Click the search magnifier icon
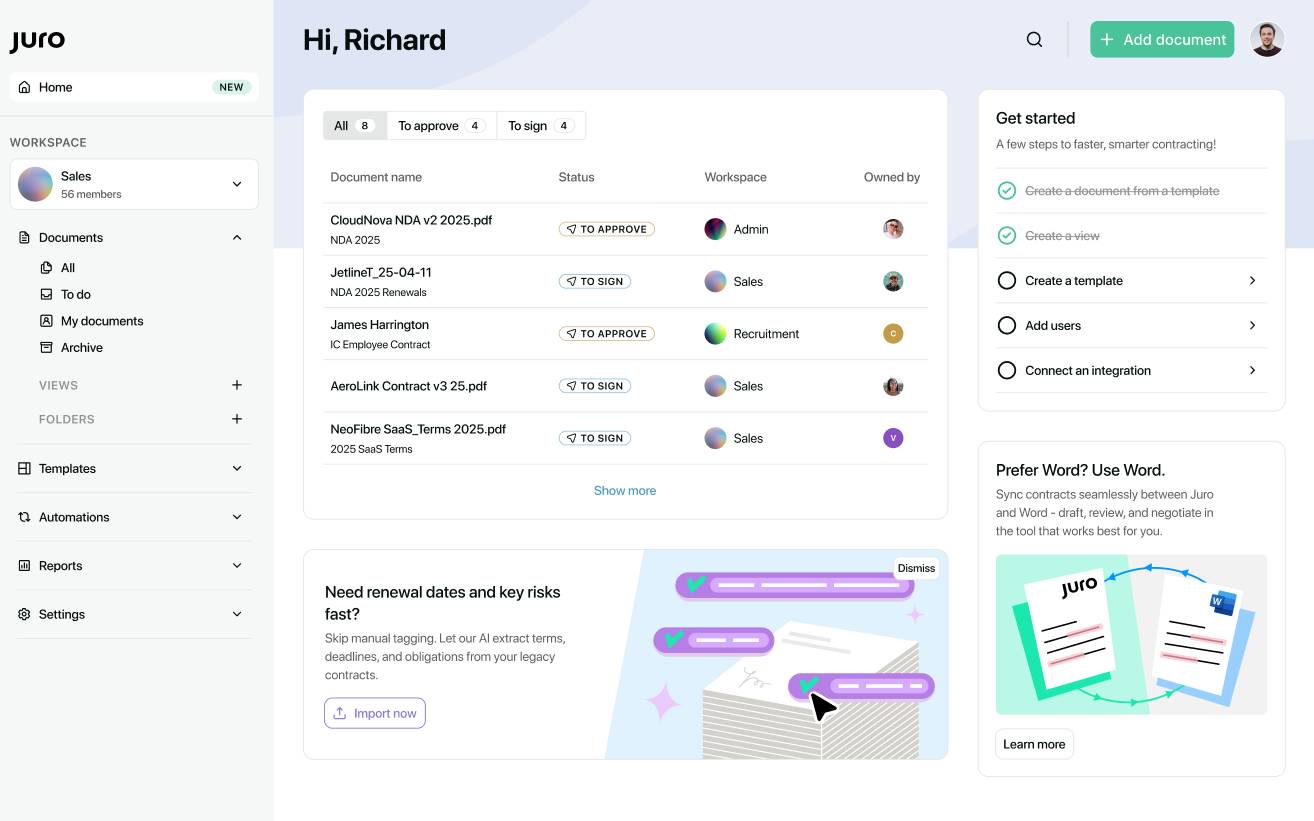The width and height of the screenshot is (1314, 821). click(1034, 40)
